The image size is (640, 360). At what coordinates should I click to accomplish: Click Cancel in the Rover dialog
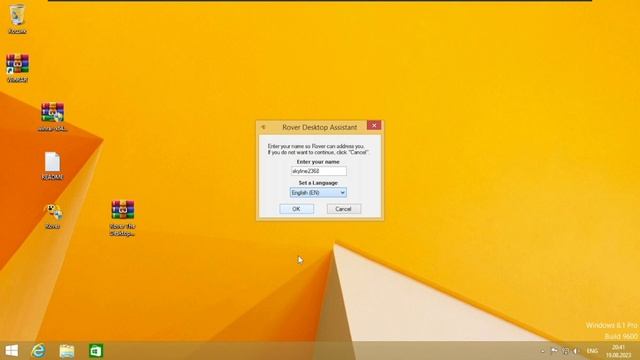coord(343,209)
